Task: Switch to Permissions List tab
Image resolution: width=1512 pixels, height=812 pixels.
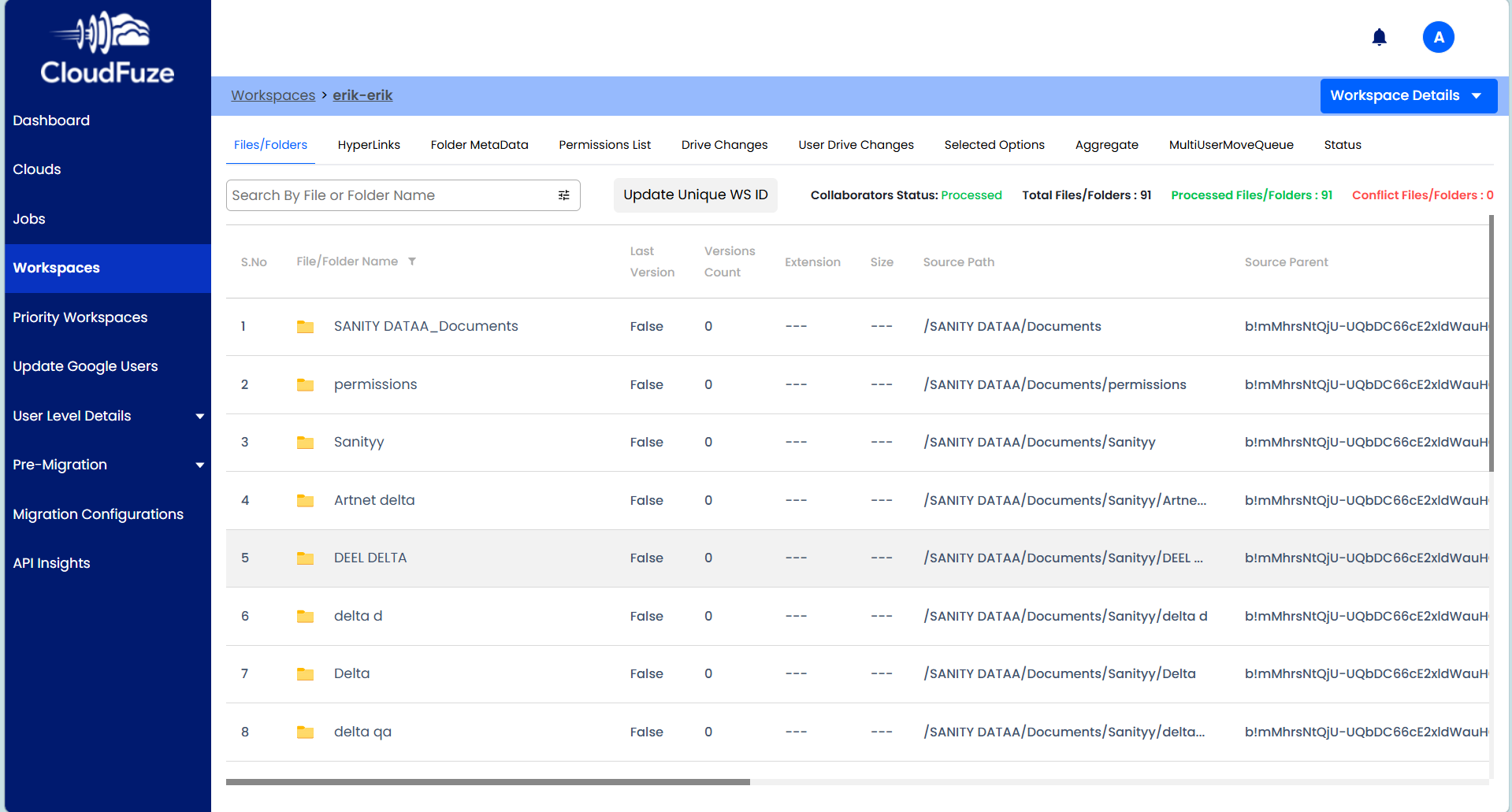Action: tap(604, 145)
